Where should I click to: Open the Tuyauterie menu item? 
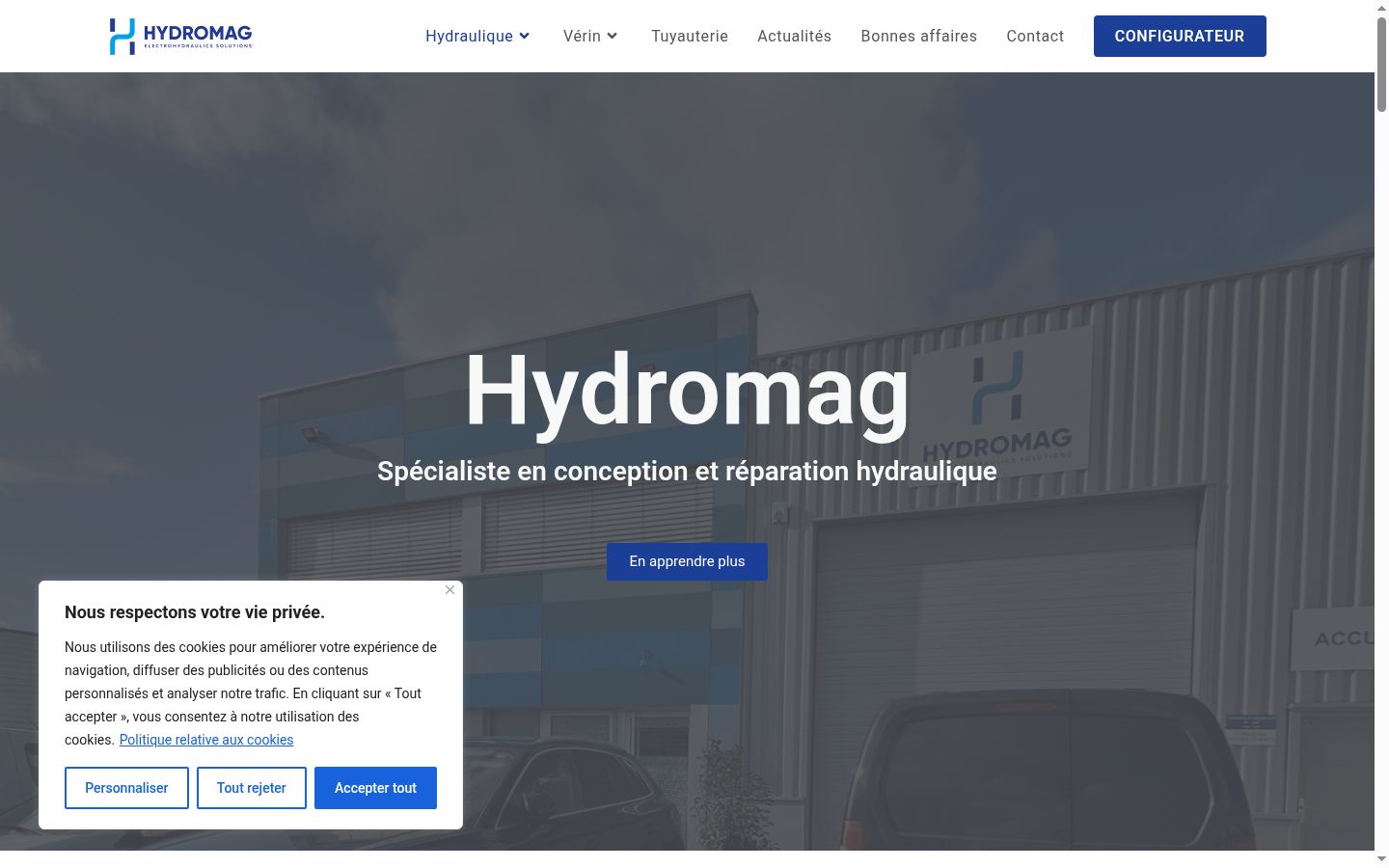coord(690,37)
